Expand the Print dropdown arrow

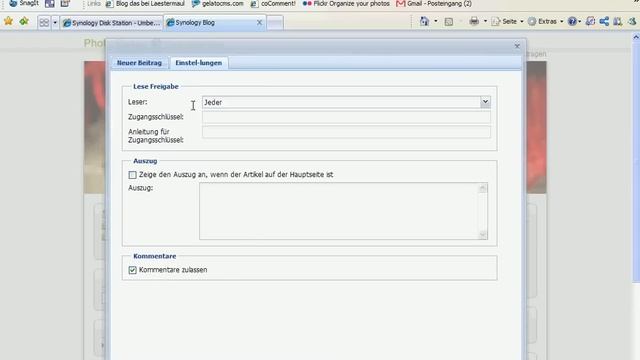(485, 21)
